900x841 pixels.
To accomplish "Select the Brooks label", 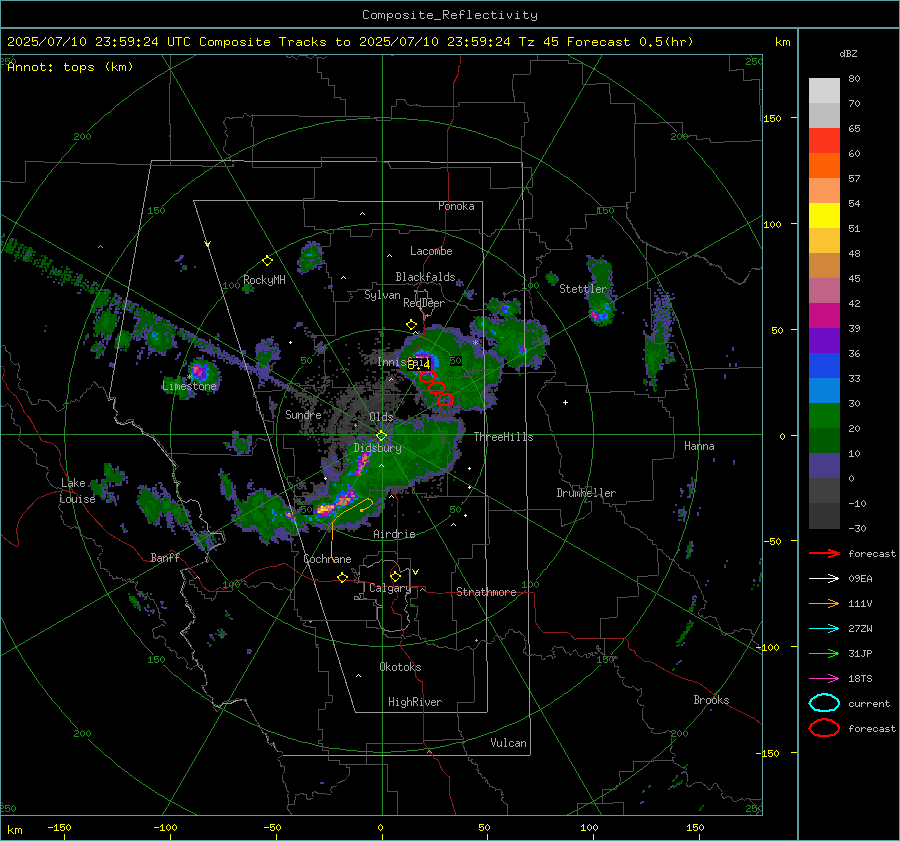I will click(711, 700).
